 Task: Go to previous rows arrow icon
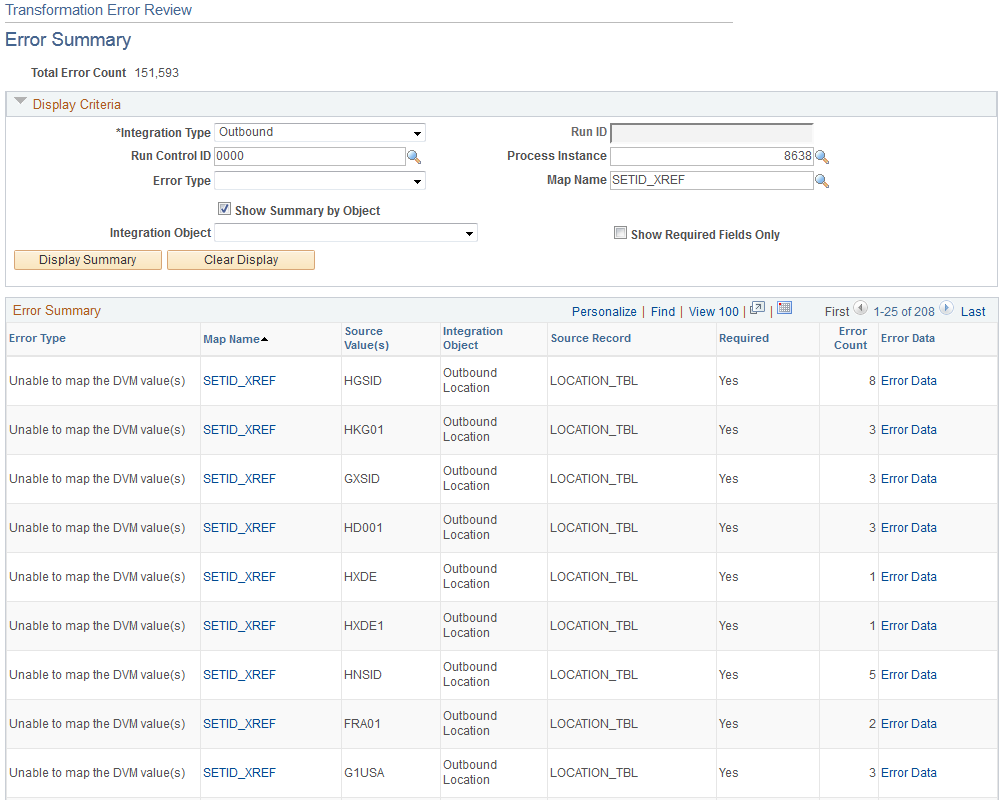click(x=861, y=308)
